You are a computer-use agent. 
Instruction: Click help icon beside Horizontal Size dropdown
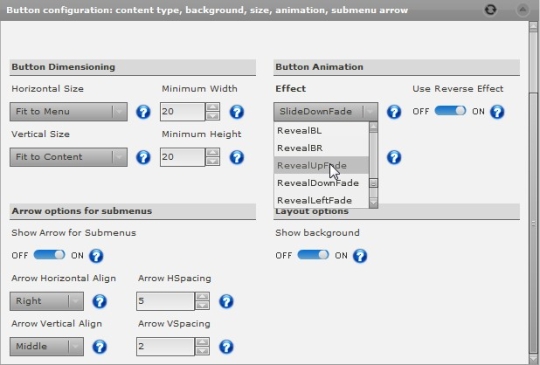(143, 112)
